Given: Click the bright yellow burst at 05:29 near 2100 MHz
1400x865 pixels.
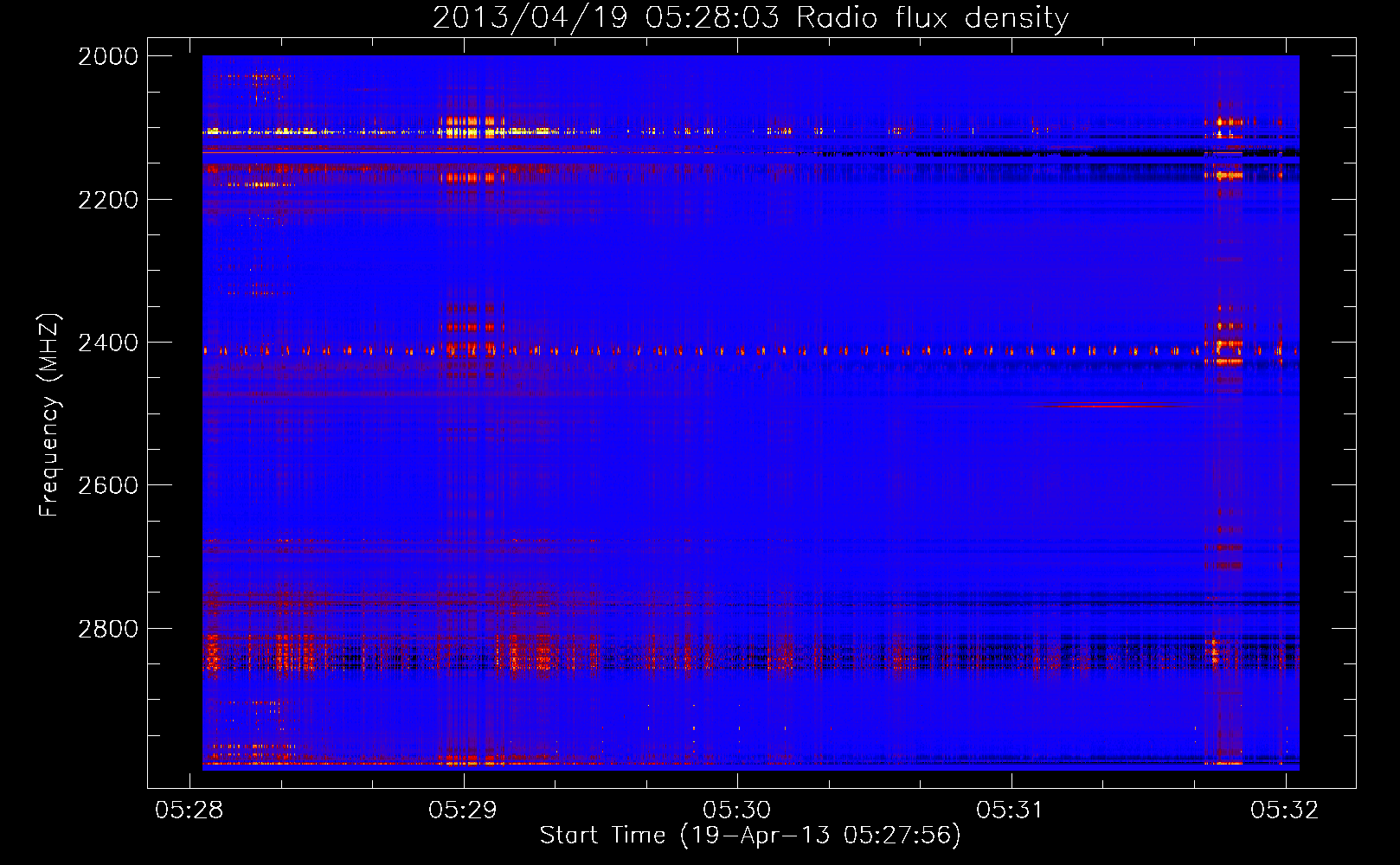Looking at the screenshot, I should (470, 127).
